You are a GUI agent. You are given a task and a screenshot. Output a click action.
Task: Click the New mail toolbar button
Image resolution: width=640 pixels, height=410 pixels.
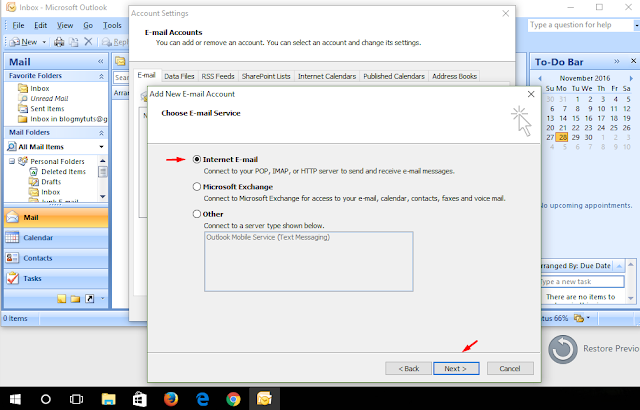(24, 42)
